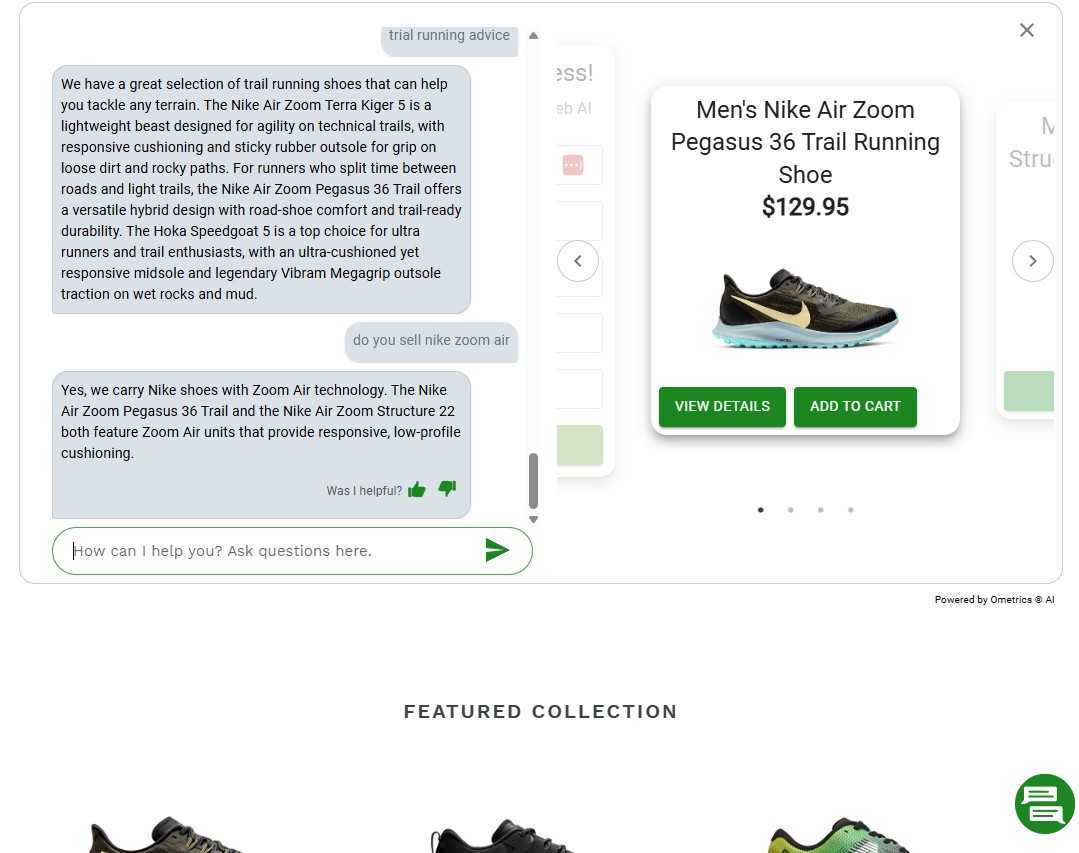Add Nike Pegasus 36 Trail to cart
This screenshot has width=1079, height=853.
(855, 407)
